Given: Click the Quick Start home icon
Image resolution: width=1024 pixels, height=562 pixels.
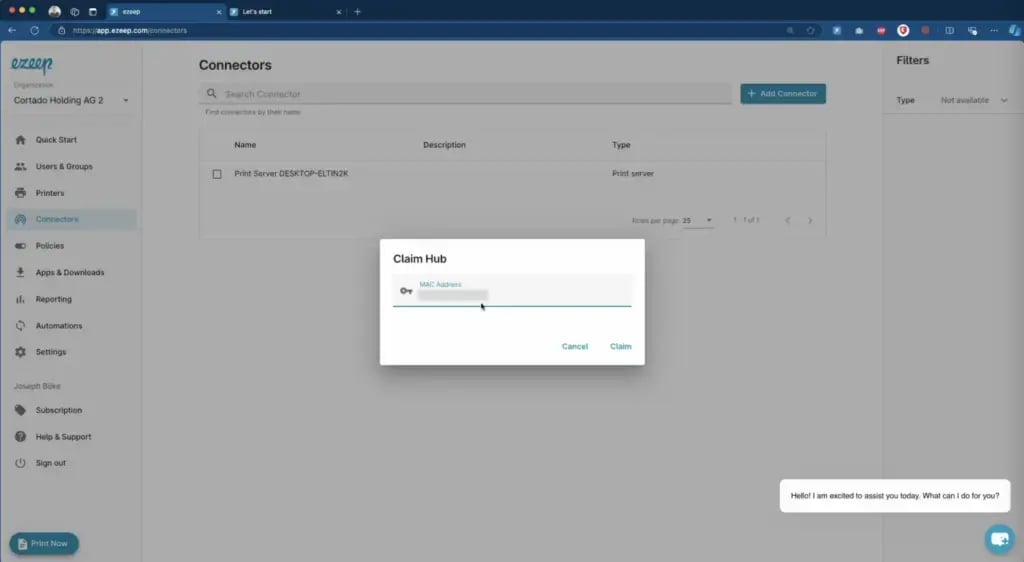Looking at the screenshot, I should click(20, 140).
